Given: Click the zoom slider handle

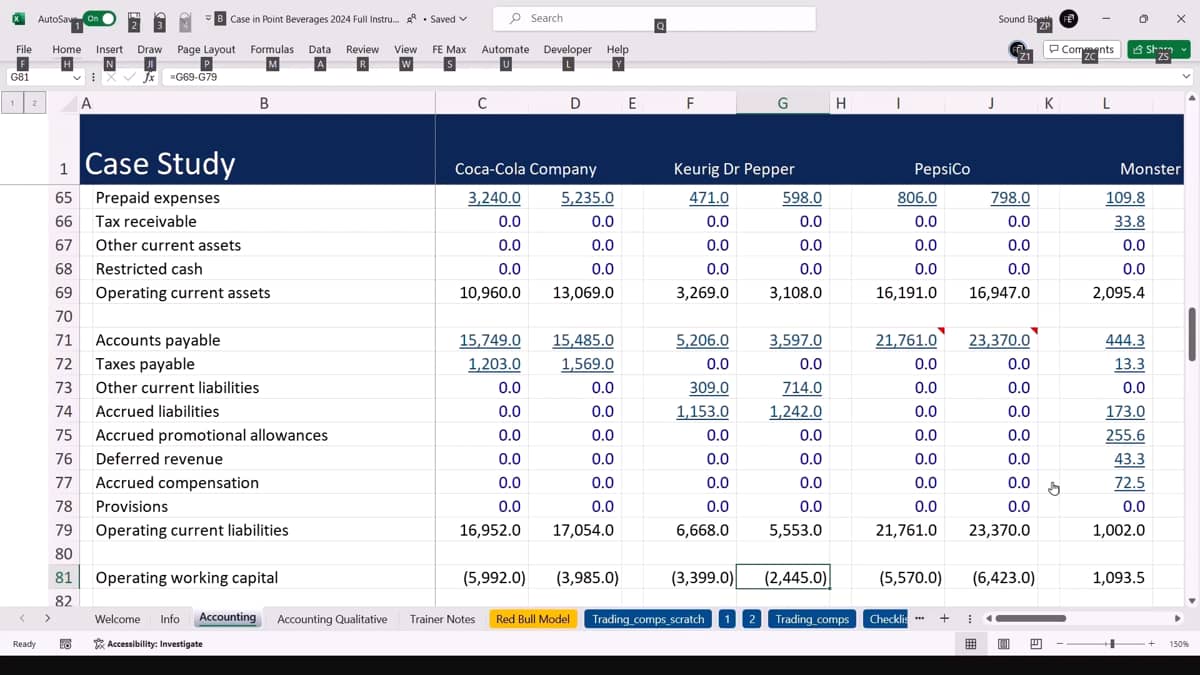Looking at the screenshot, I should 1112,644.
